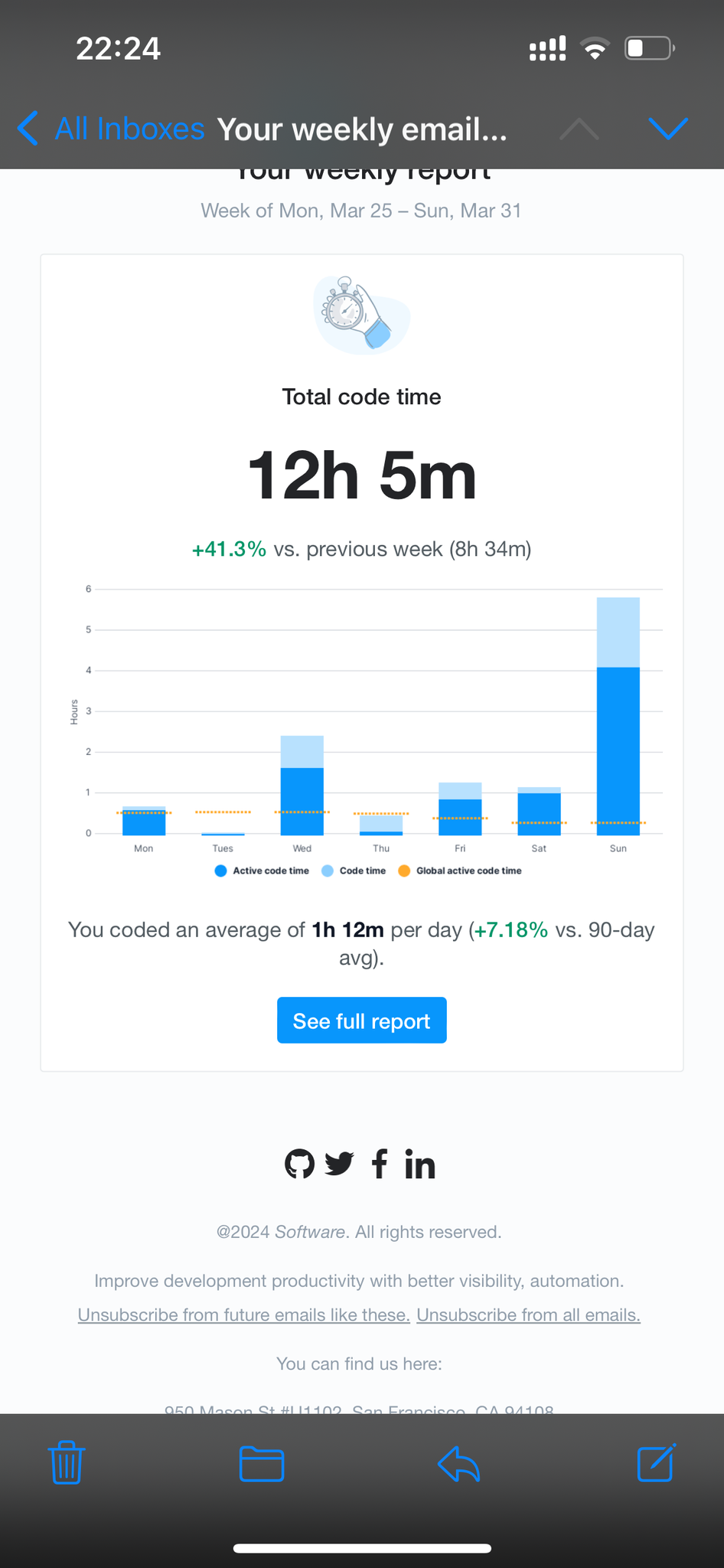This screenshot has height=1568, width=724.
Task: Go to previous email with up chevron
Action: pos(579,129)
